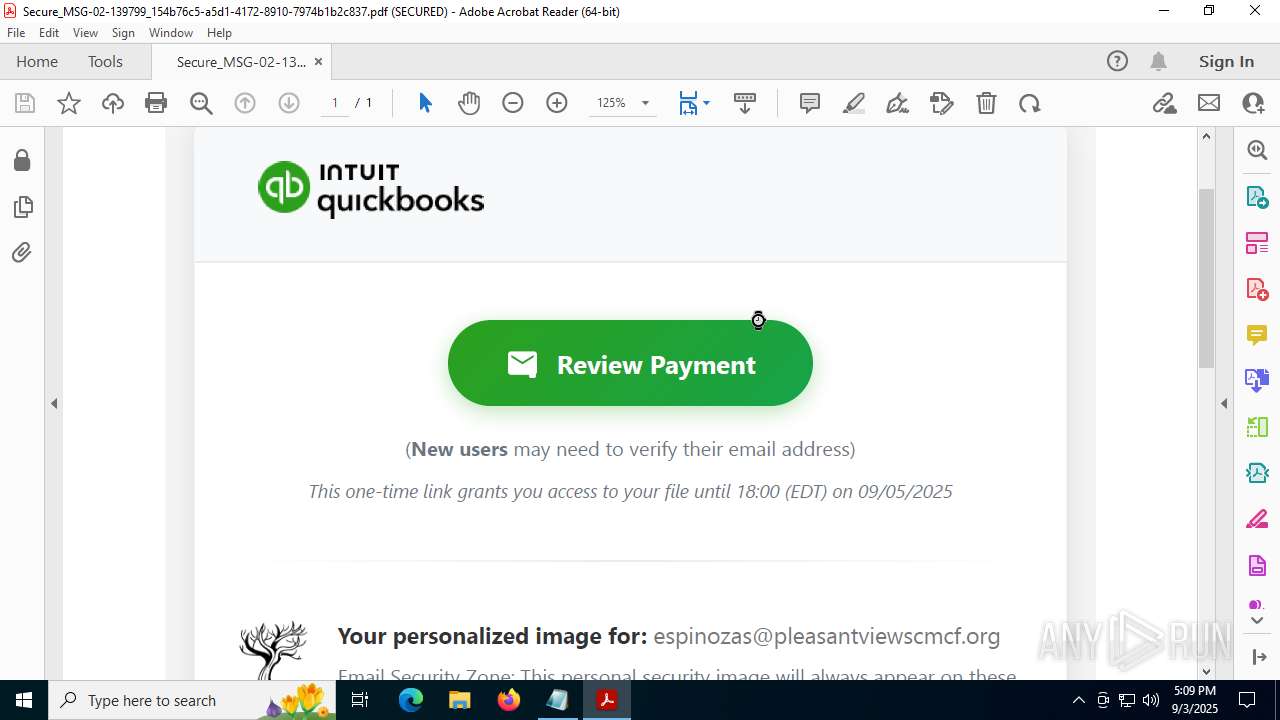Open File Explorer from the taskbar
Image resolution: width=1280 pixels, height=720 pixels.
tap(460, 700)
